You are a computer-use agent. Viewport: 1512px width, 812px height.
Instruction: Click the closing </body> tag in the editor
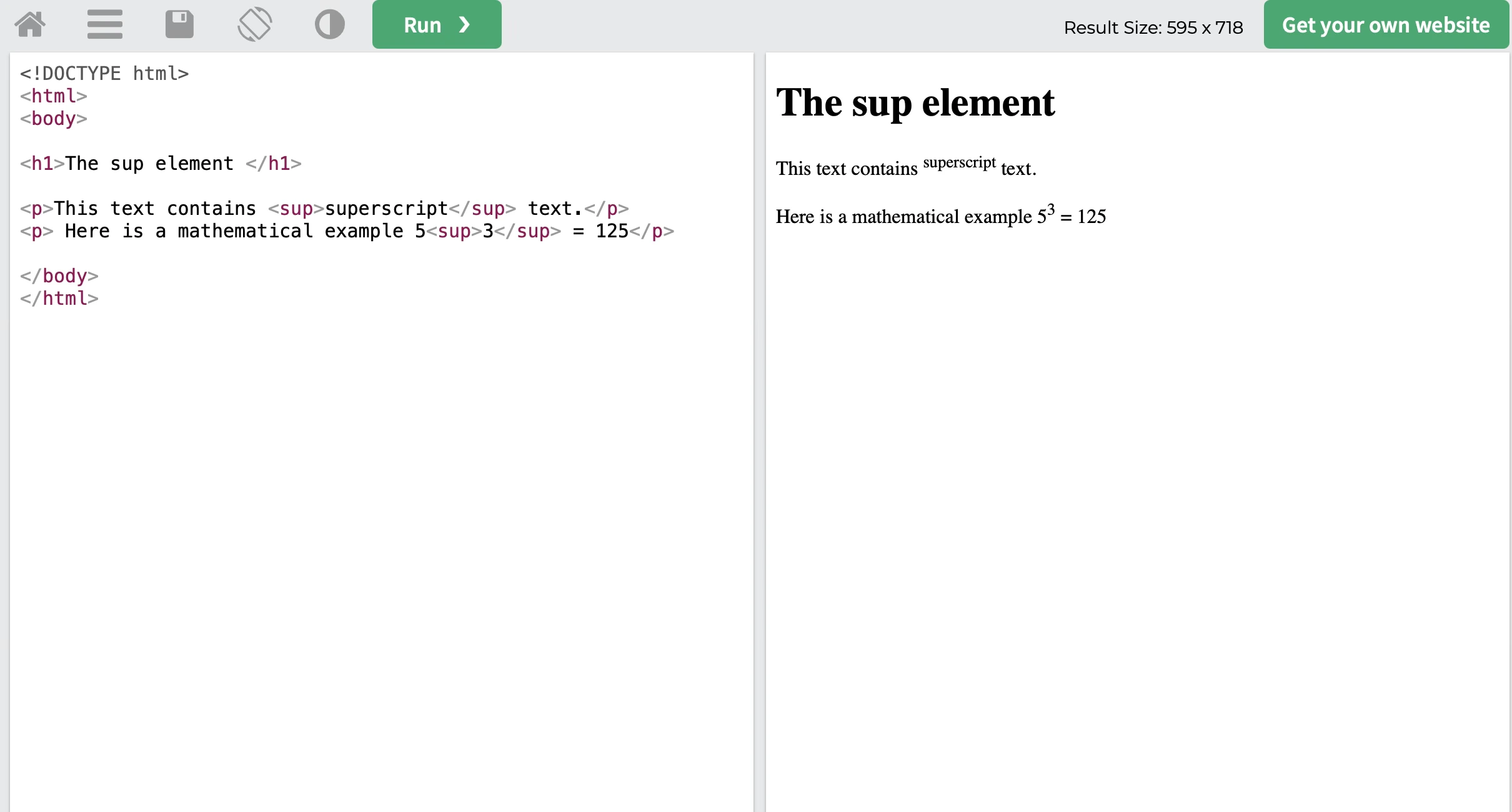click(59, 275)
